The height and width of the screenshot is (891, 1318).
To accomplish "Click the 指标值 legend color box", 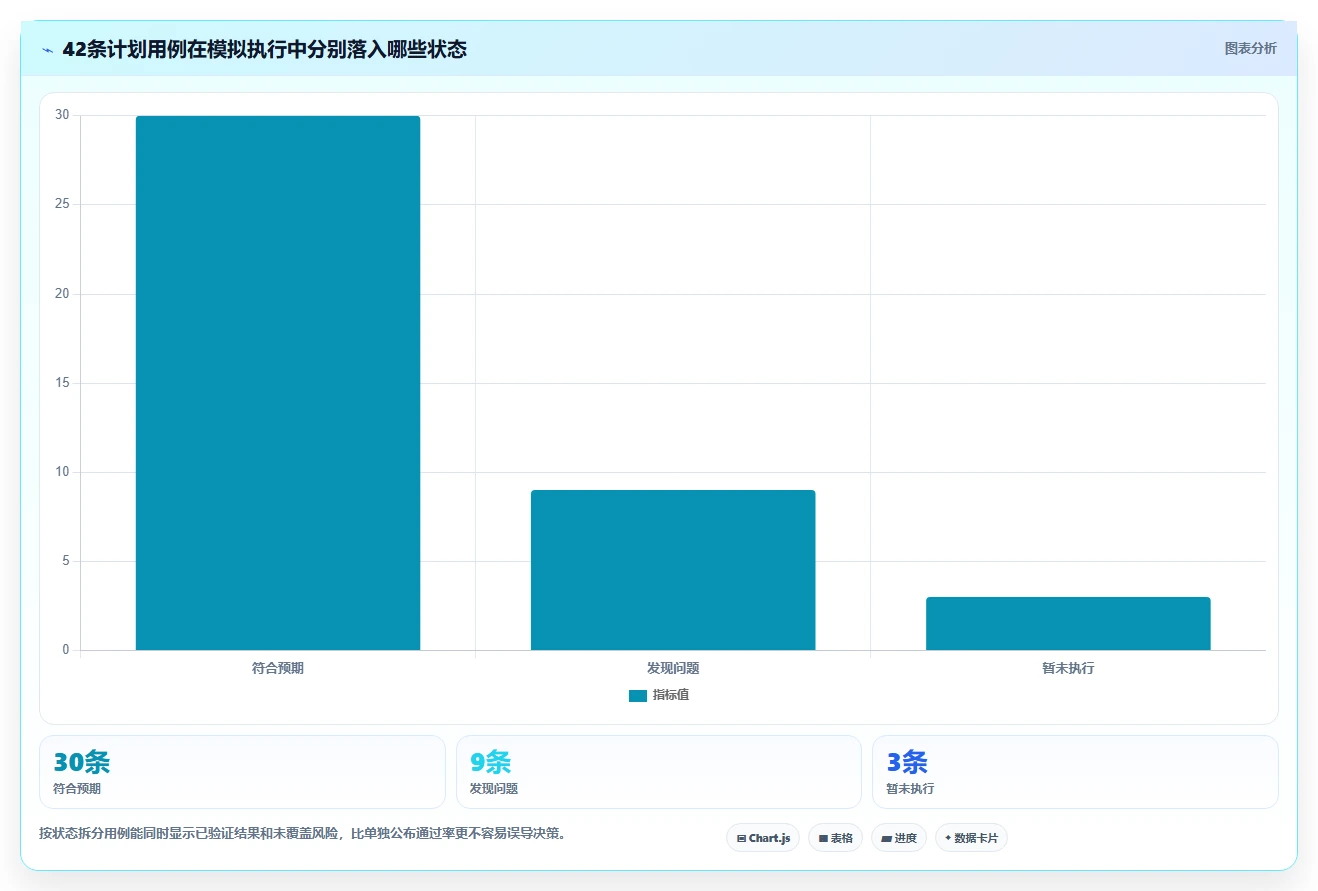I will [x=638, y=696].
